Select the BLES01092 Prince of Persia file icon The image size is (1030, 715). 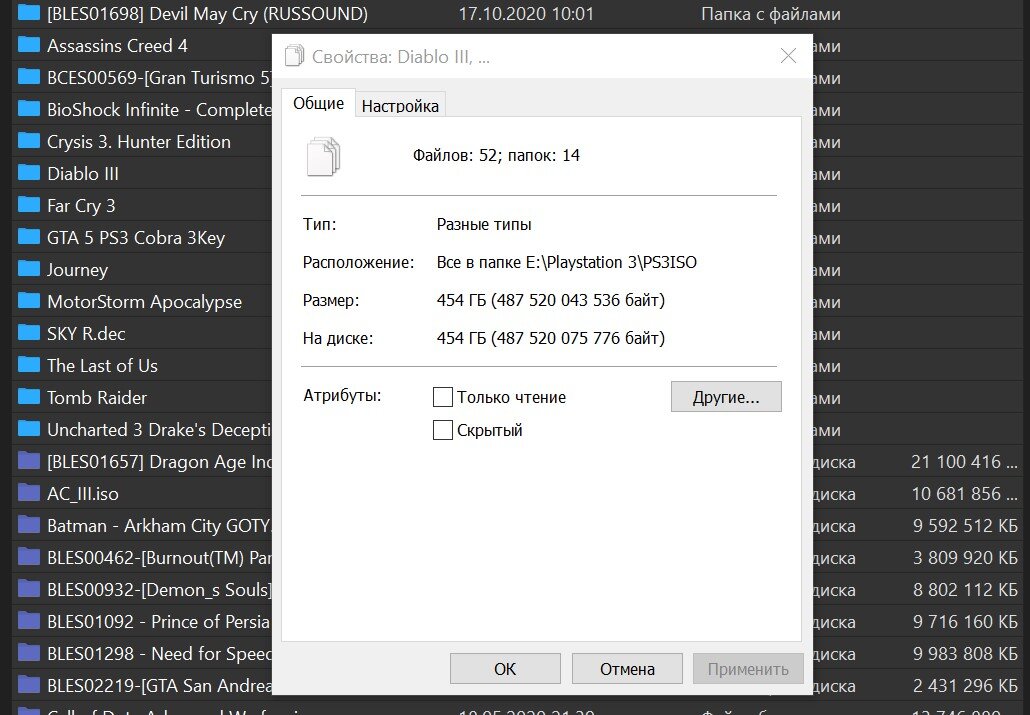(x=28, y=621)
